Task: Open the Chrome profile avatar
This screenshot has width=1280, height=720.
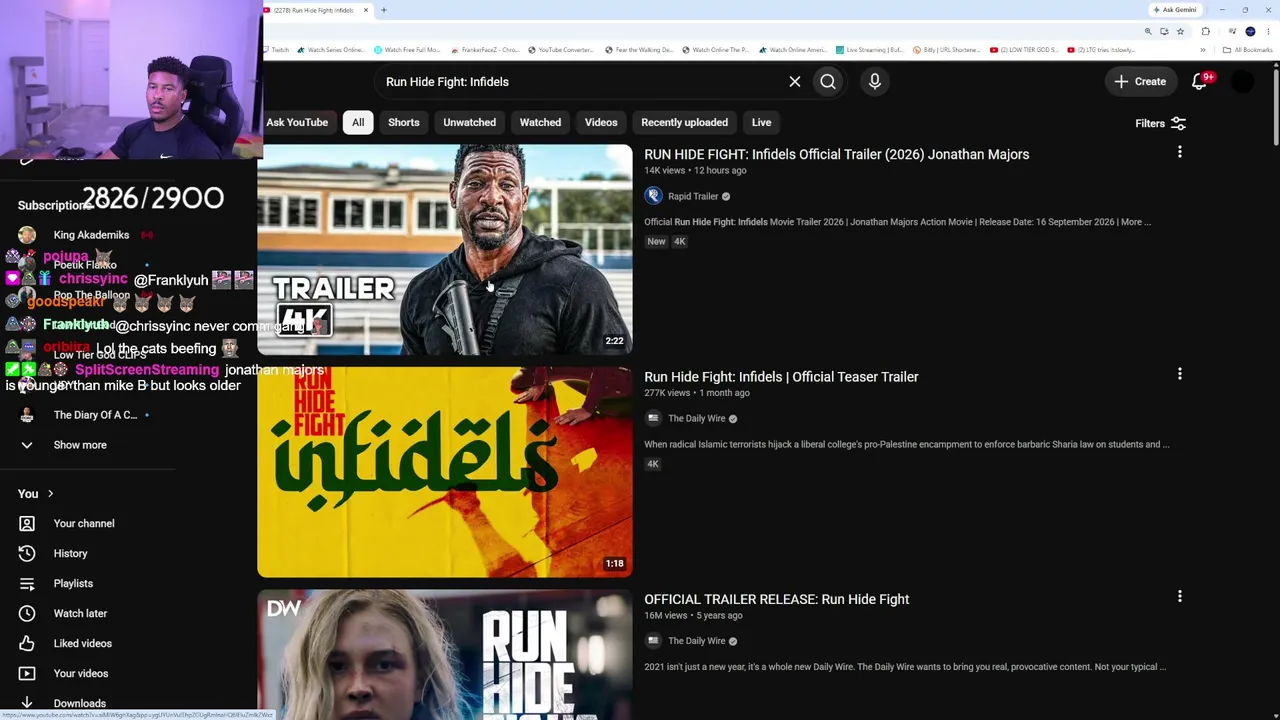Action: pyautogui.click(x=1250, y=31)
